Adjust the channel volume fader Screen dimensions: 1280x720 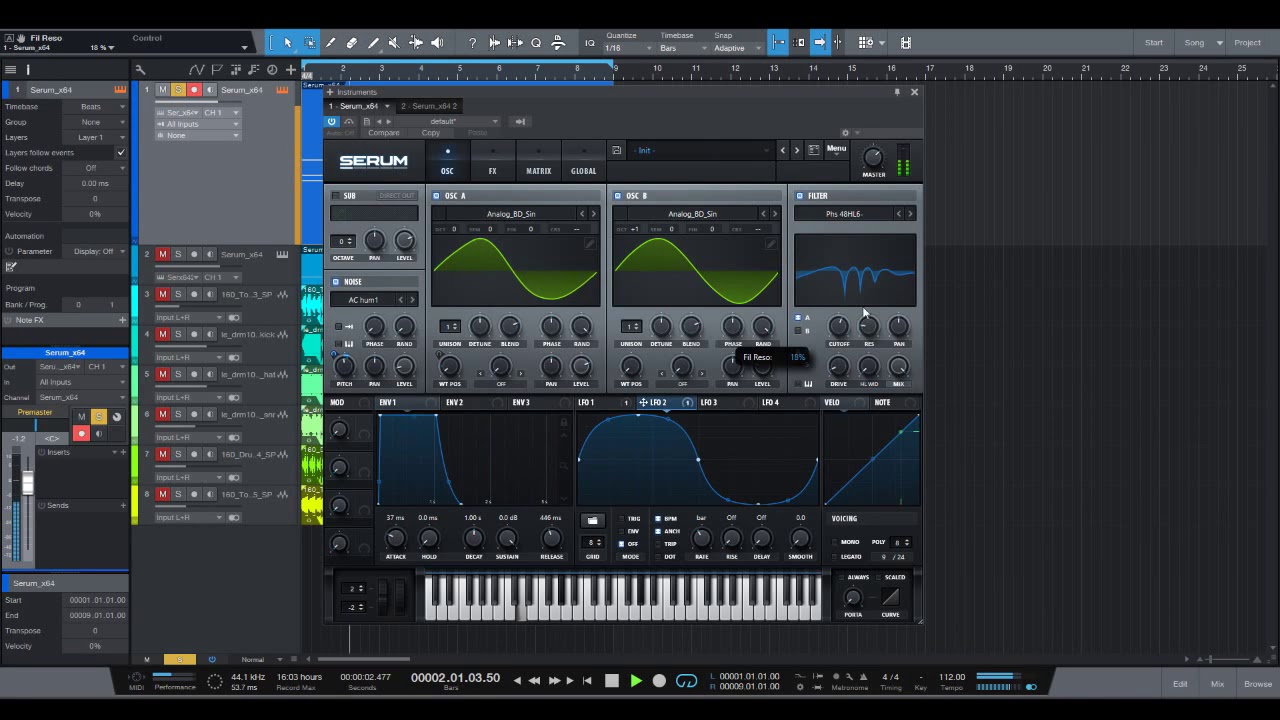[28, 484]
